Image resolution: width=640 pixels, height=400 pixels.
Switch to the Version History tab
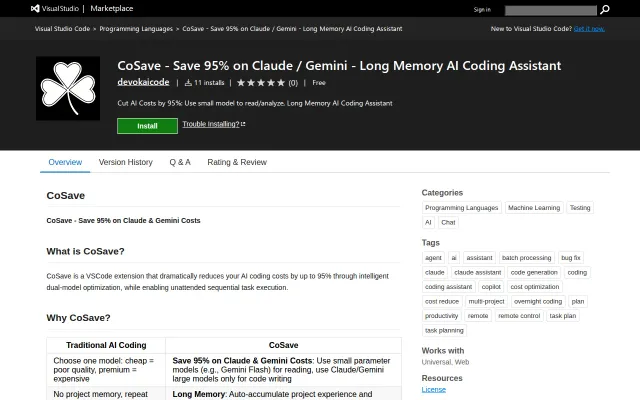(126, 162)
